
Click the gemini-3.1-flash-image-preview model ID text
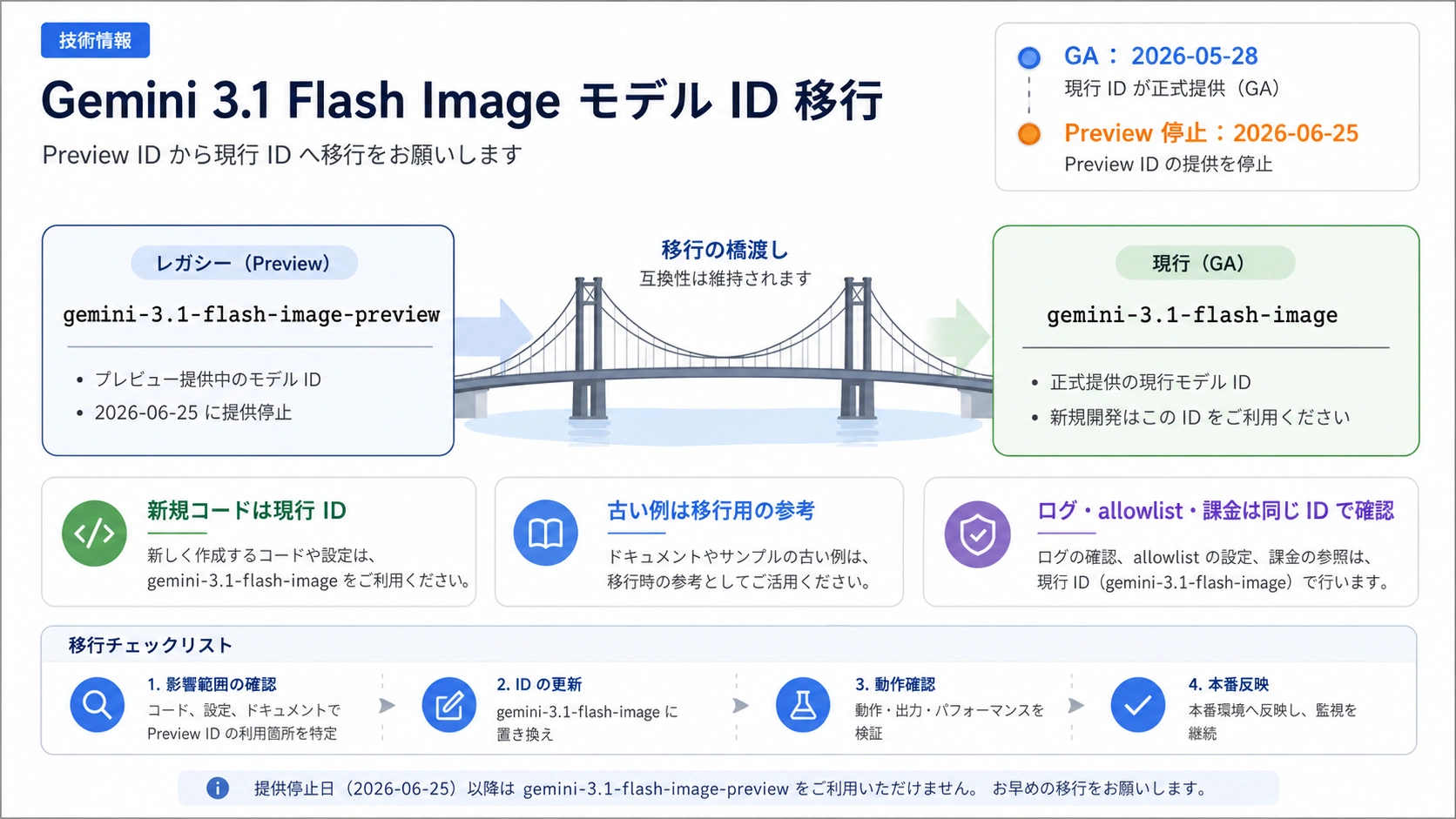[251, 314]
